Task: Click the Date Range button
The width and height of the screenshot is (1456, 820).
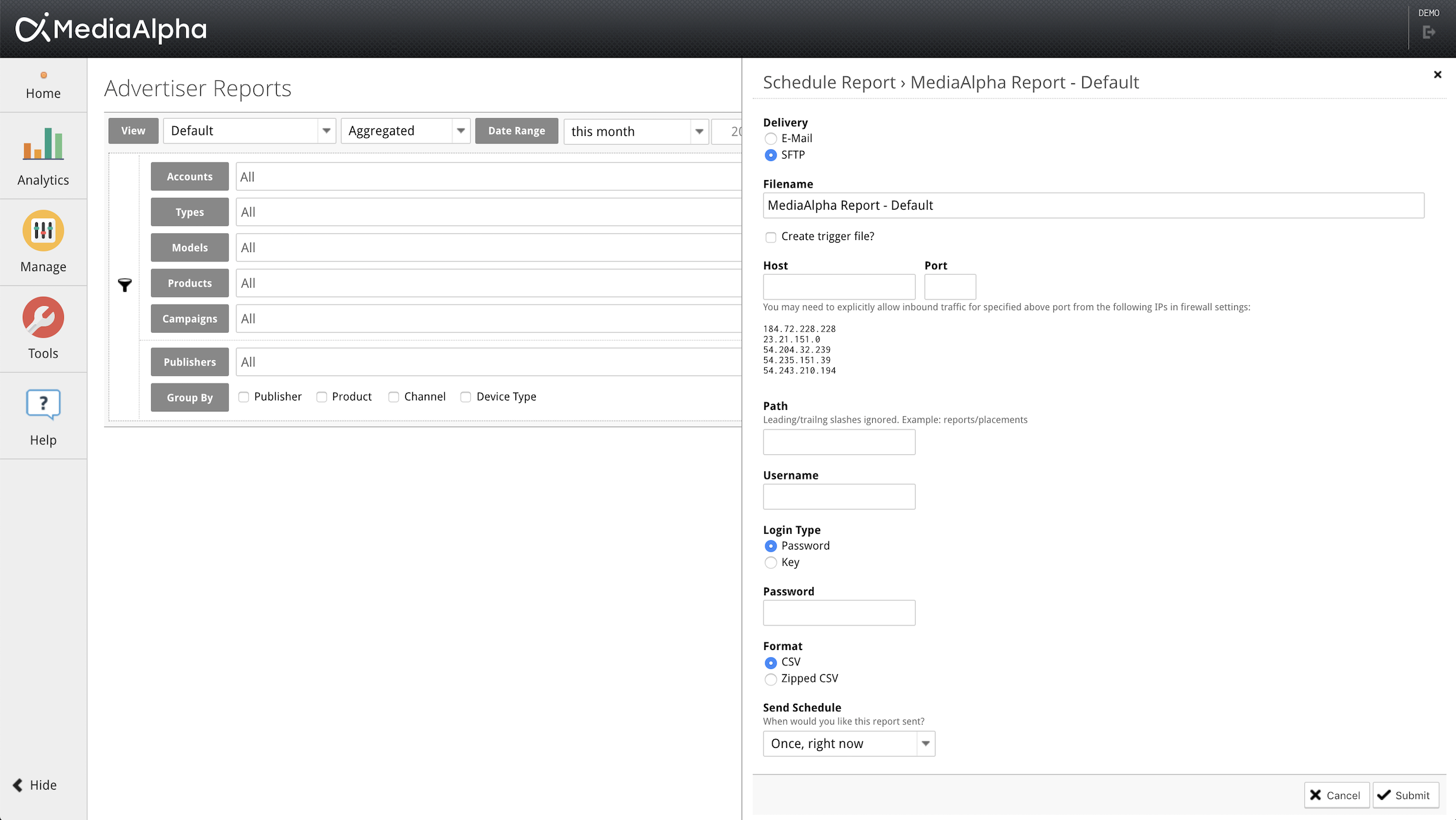Action: pos(516,131)
